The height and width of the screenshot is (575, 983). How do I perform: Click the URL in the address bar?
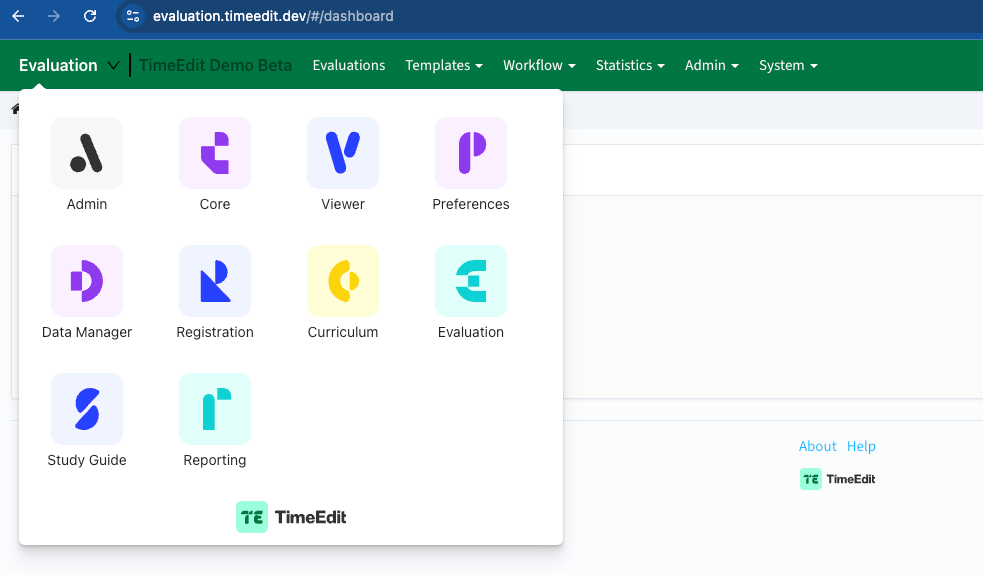pos(273,16)
